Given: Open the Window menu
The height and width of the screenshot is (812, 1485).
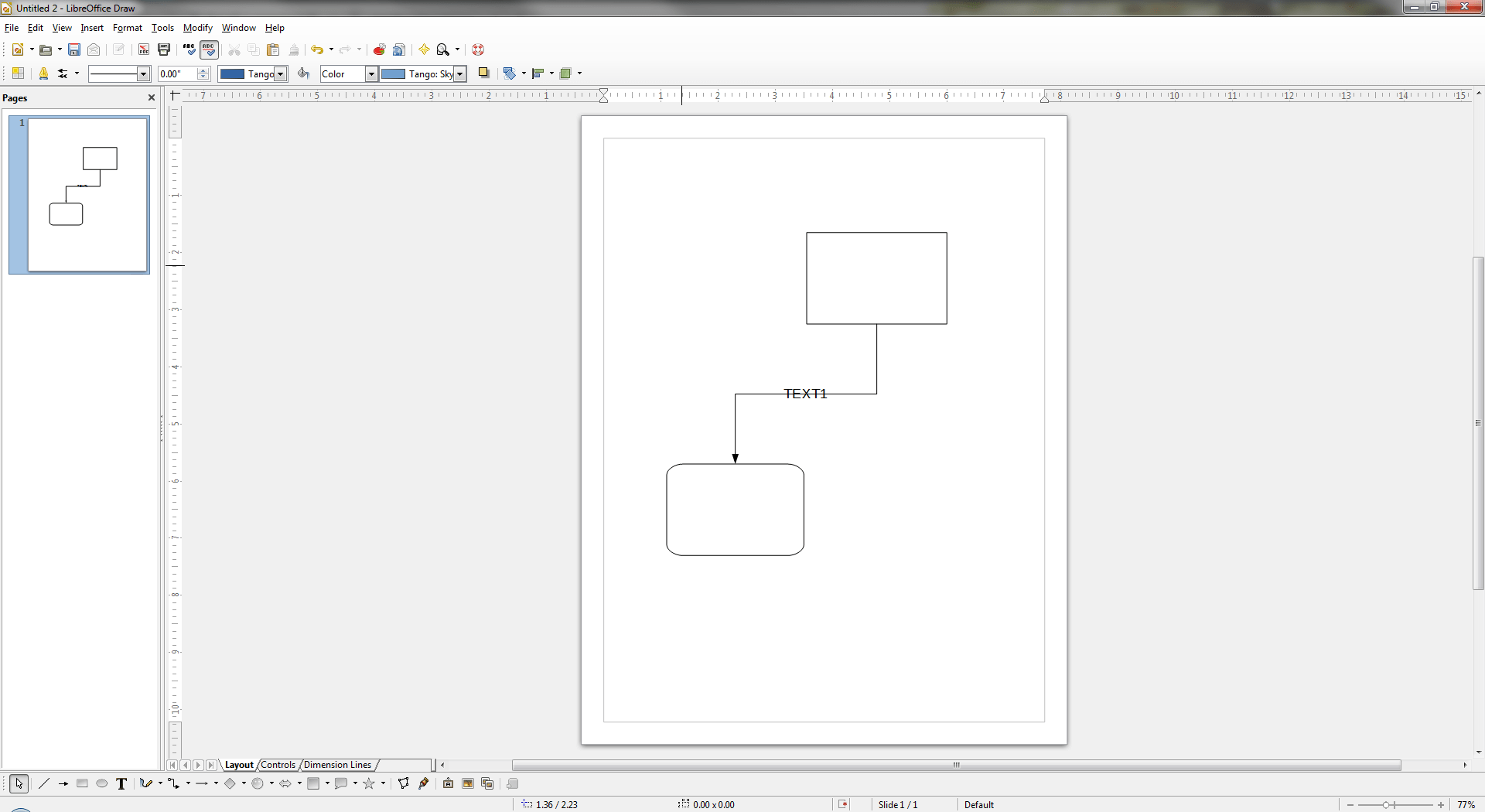Looking at the screenshot, I should pos(239,28).
